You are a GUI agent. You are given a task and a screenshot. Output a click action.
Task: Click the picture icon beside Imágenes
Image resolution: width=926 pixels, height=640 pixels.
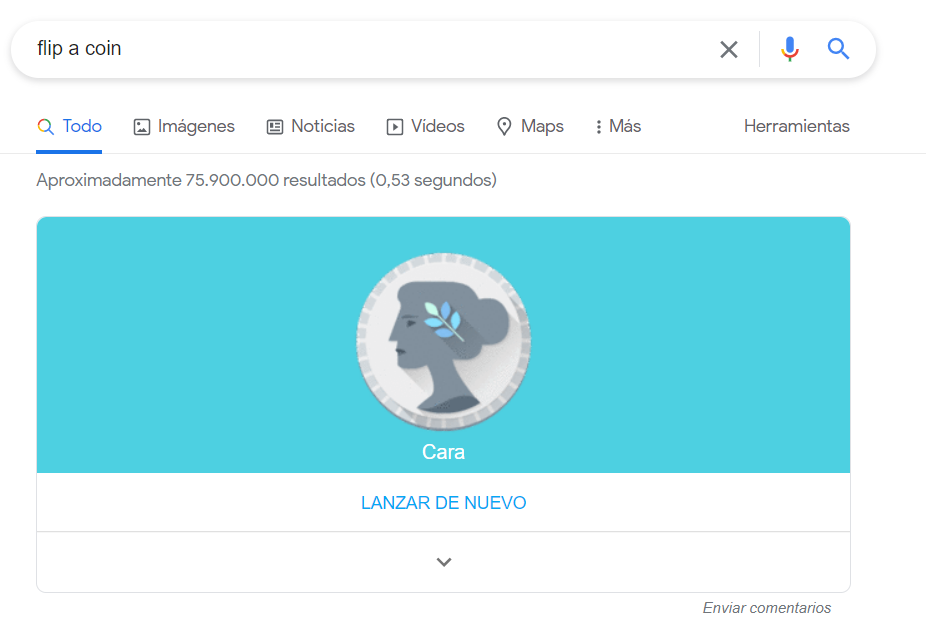pyautogui.click(x=142, y=127)
